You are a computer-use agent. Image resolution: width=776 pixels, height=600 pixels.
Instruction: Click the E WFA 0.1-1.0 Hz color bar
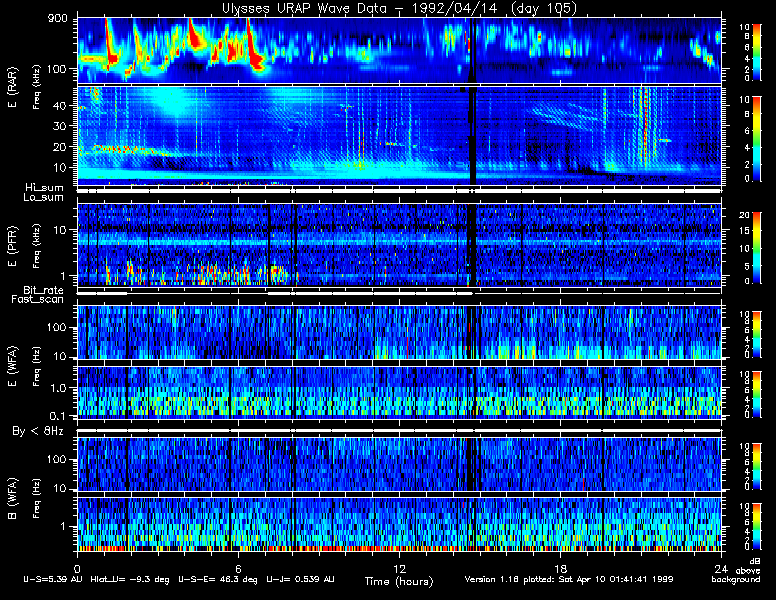click(x=757, y=394)
